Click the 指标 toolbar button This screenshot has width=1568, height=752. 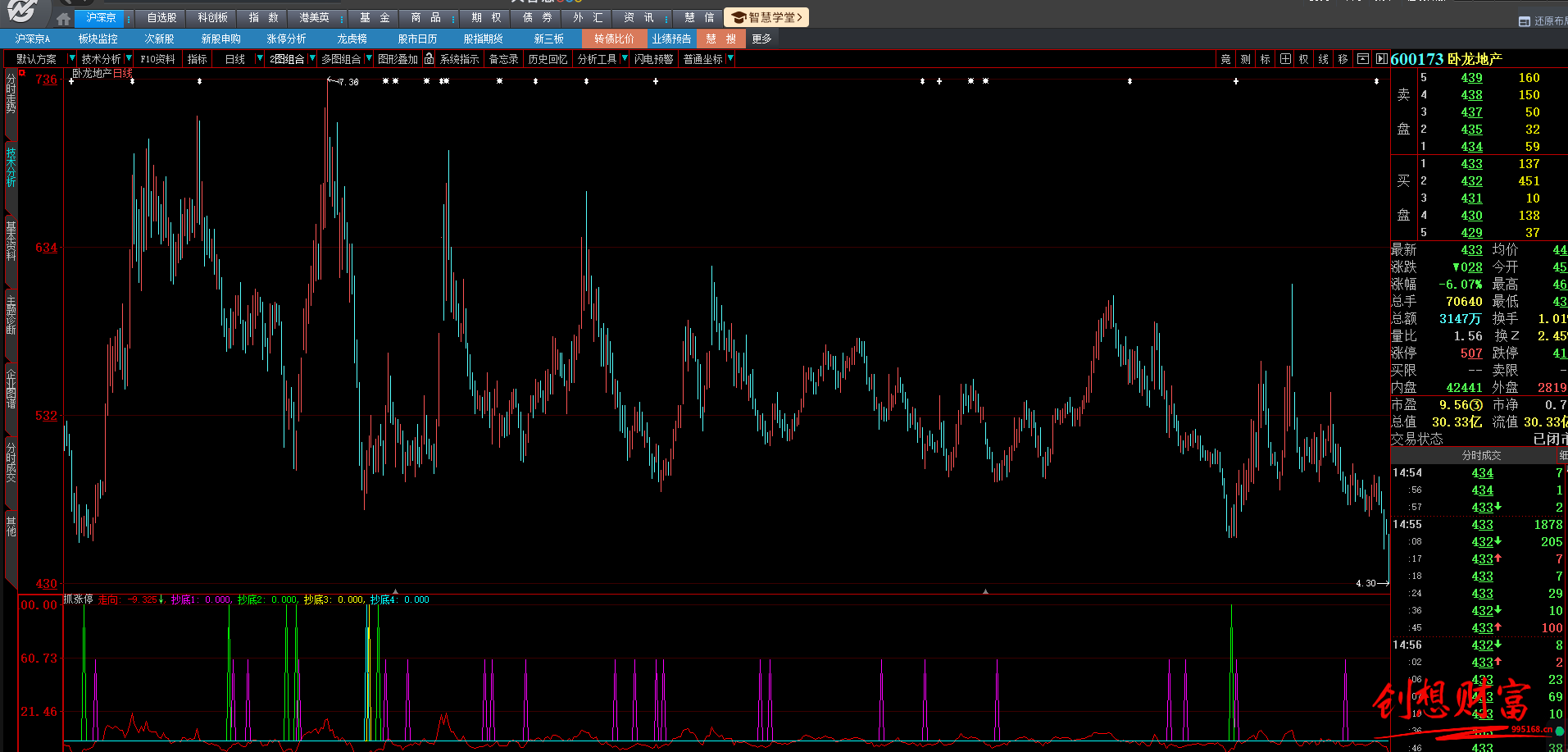point(198,59)
